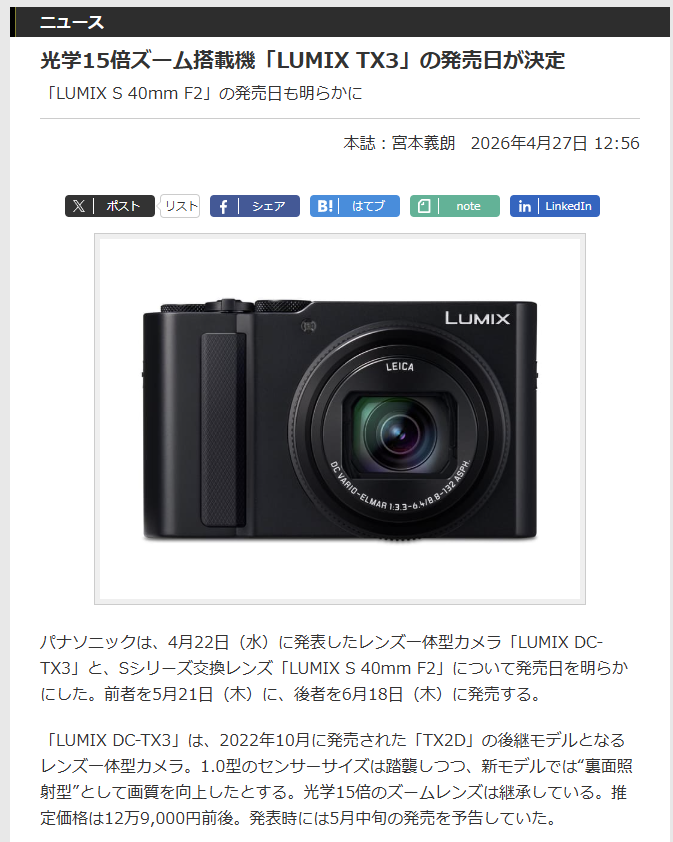Click the subtitle about LUMIX S 40mm F2

tap(201, 93)
